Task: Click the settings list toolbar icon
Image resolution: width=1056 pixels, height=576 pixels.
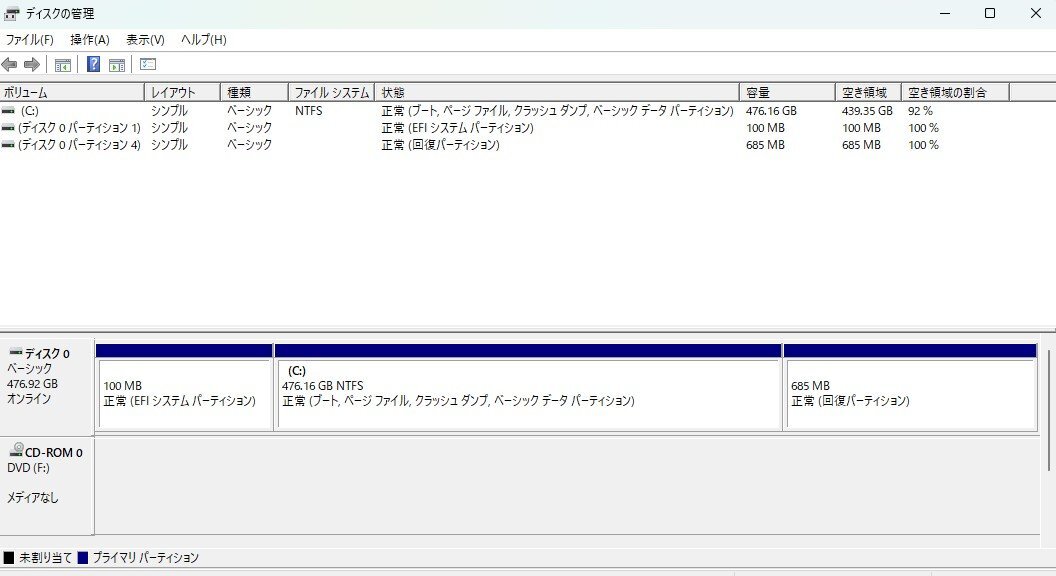Action: (148, 65)
